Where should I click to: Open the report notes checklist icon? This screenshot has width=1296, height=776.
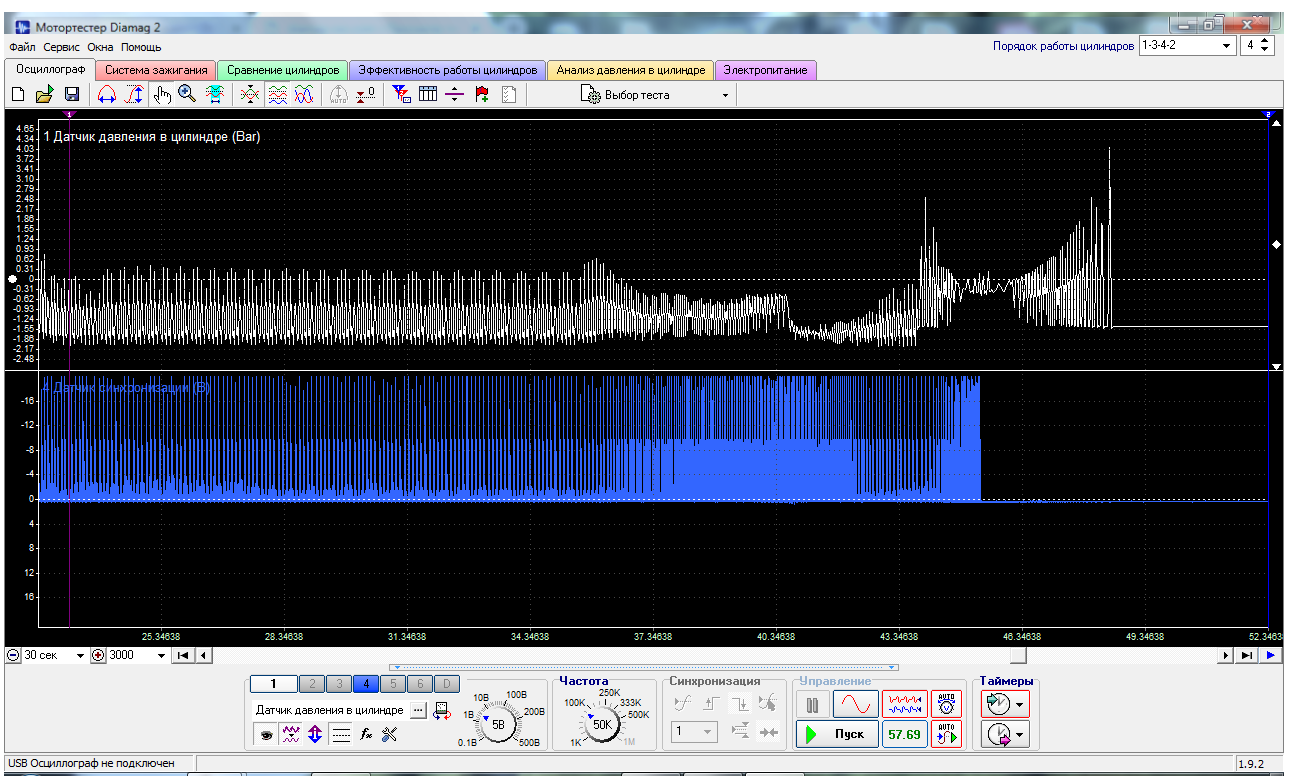[x=509, y=94]
